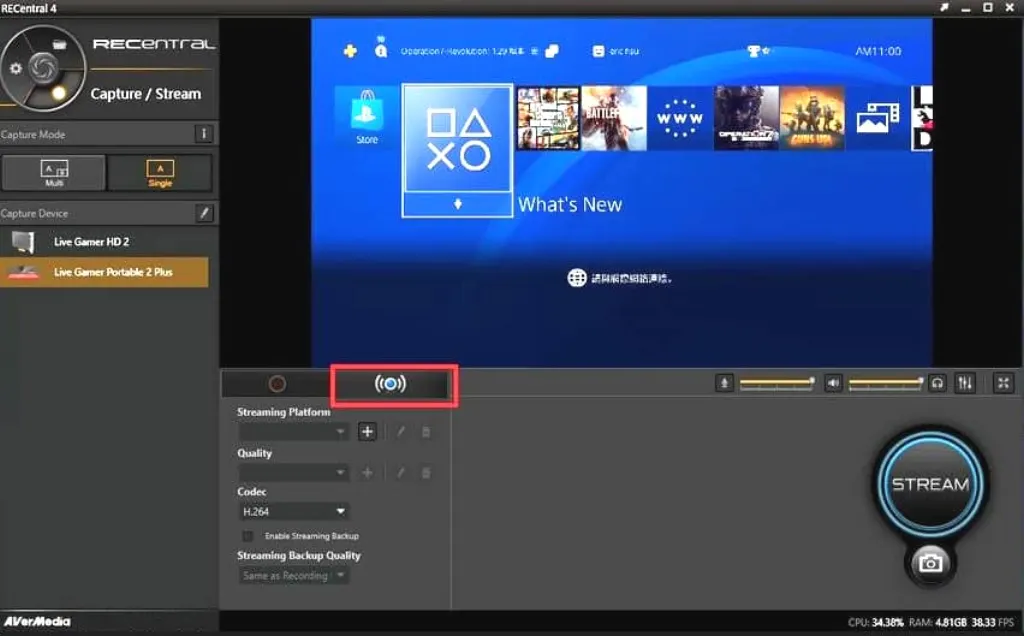Click the AVerMedia logo
1024x636 pixels.
point(37,621)
